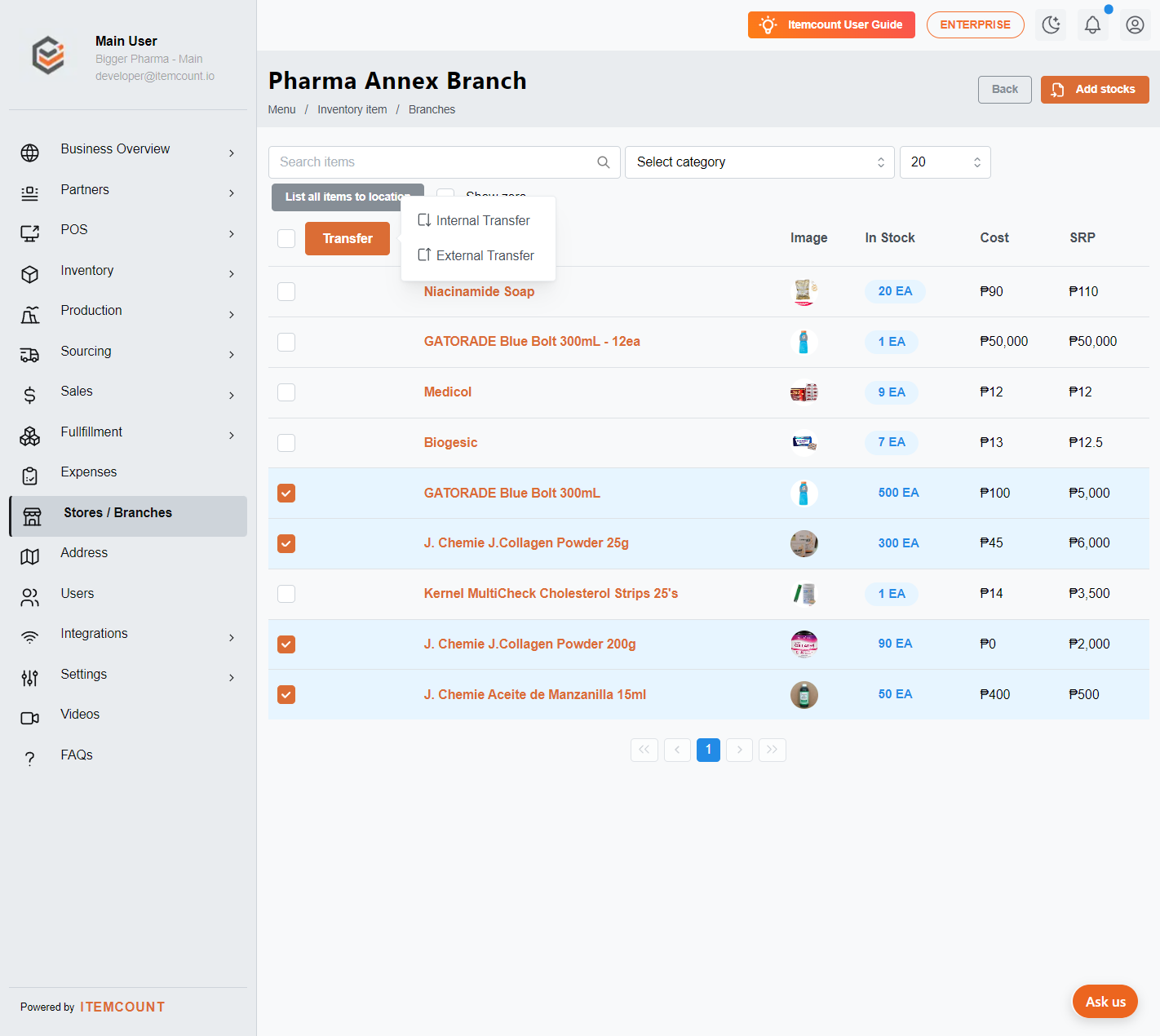Screen dimensions: 1160x1036
Task: Check the Medicol row checkbox
Action: click(x=286, y=392)
